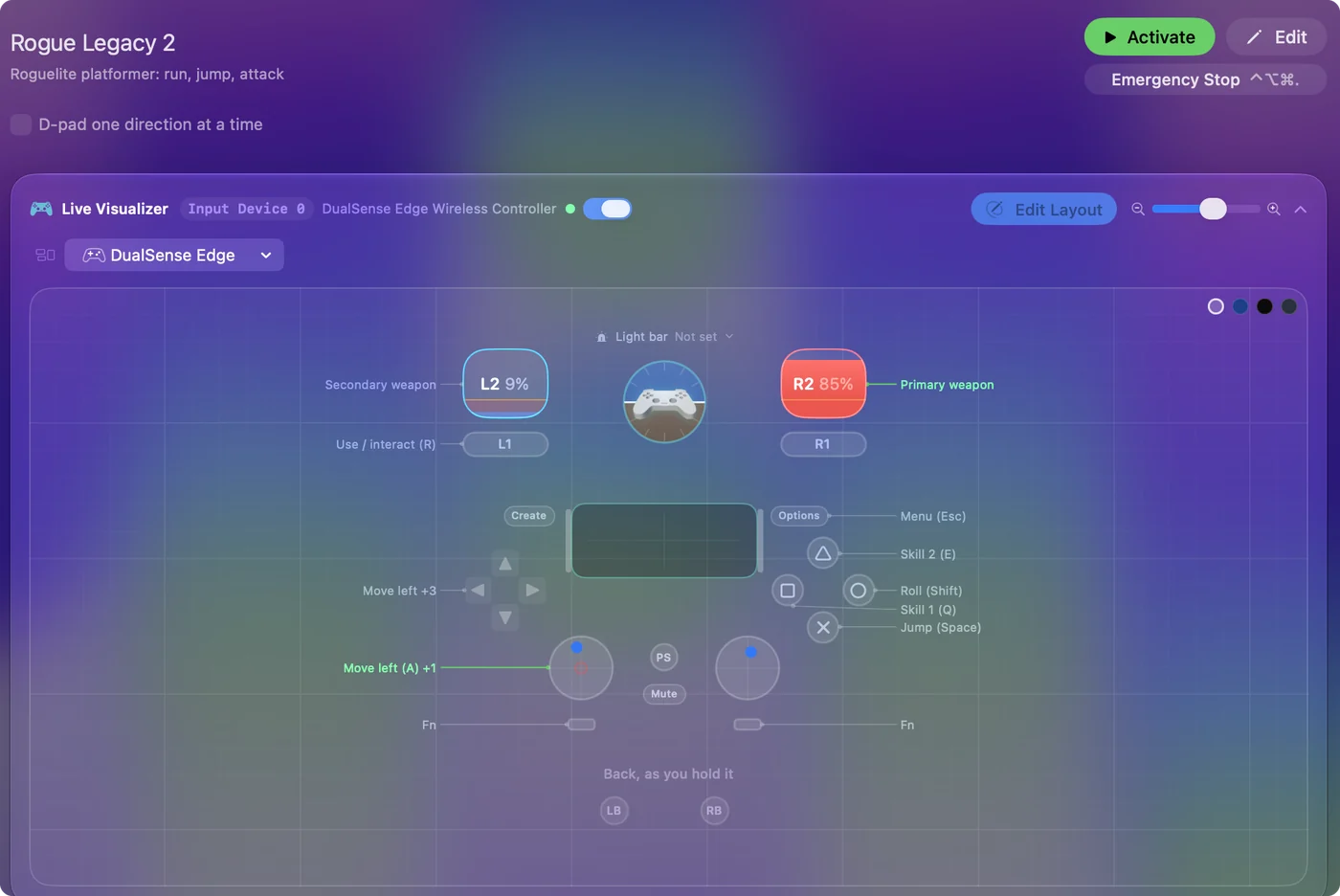Adjust the visualizer zoom slider

[x=1206, y=209]
